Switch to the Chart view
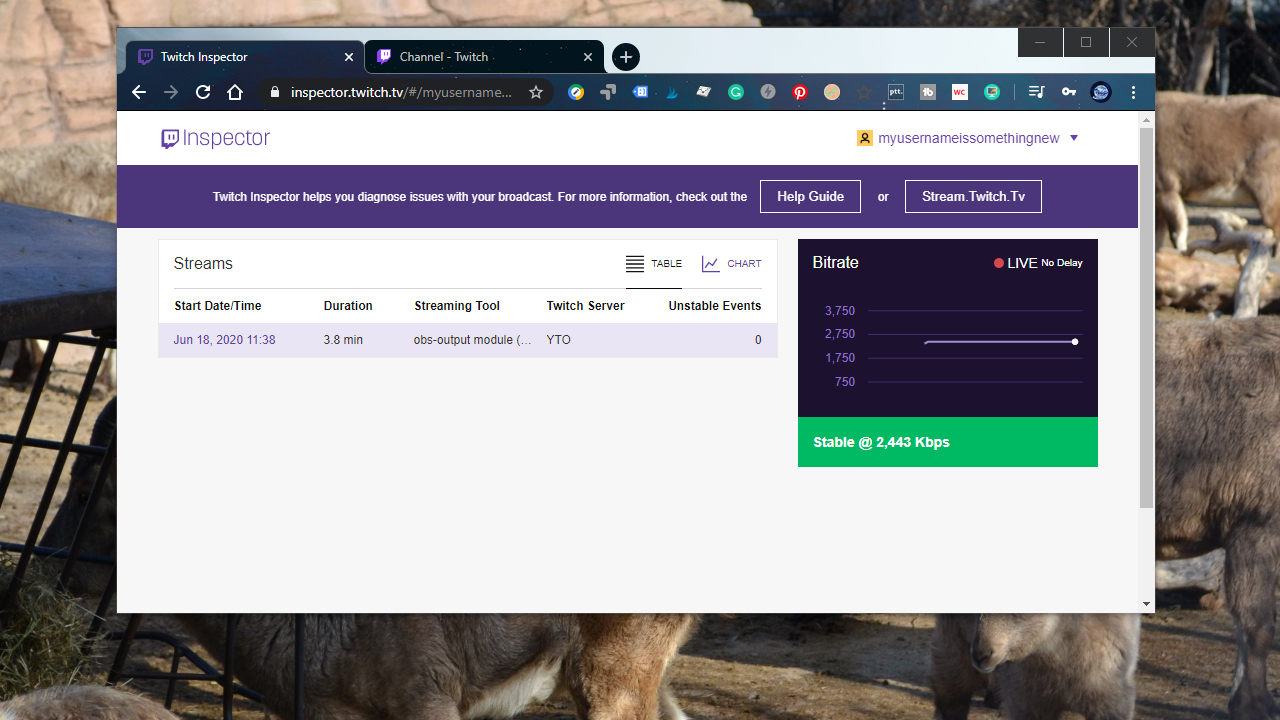The height and width of the screenshot is (720, 1280). pyautogui.click(x=732, y=264)
